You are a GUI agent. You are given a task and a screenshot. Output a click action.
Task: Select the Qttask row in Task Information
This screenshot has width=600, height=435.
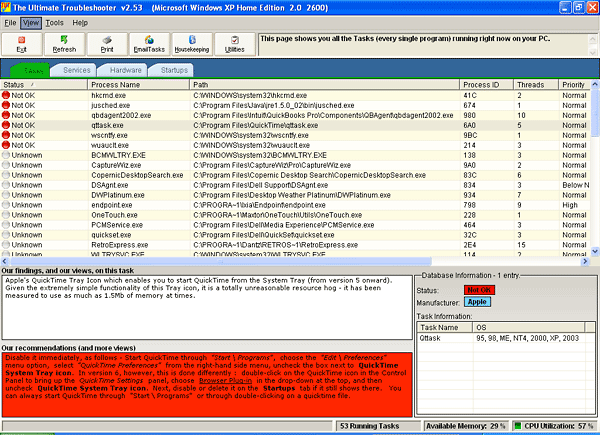[506, 338]
